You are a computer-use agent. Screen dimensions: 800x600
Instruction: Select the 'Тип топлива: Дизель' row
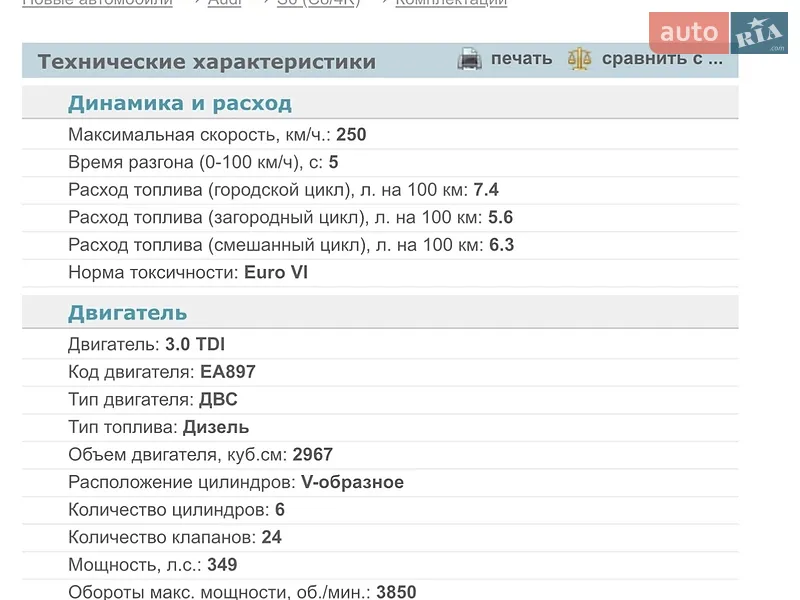380,427
